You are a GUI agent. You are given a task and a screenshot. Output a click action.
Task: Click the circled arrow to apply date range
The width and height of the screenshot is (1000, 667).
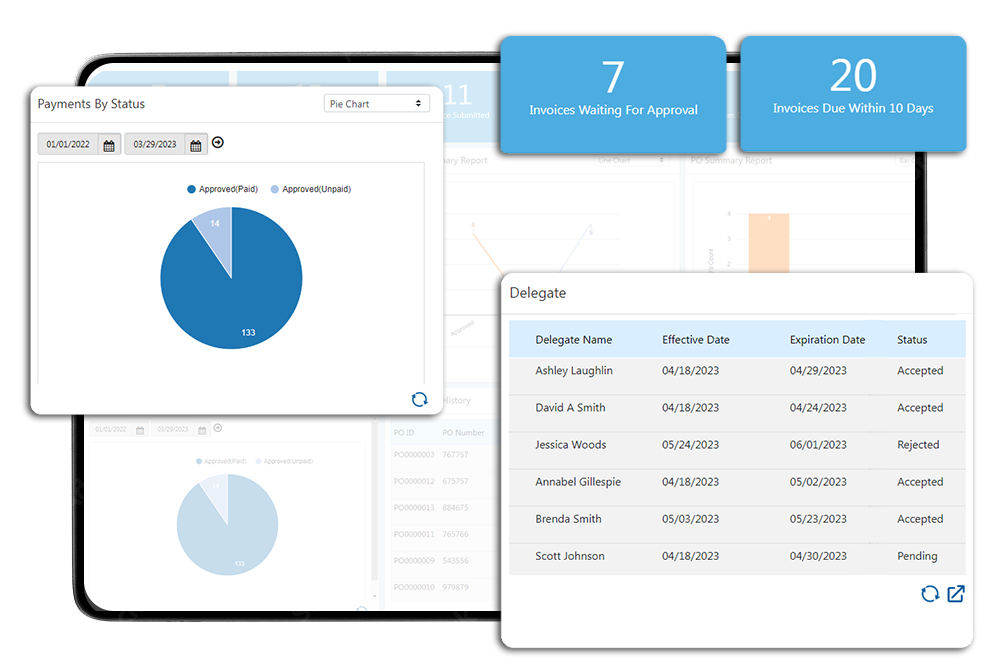(218, 143)
